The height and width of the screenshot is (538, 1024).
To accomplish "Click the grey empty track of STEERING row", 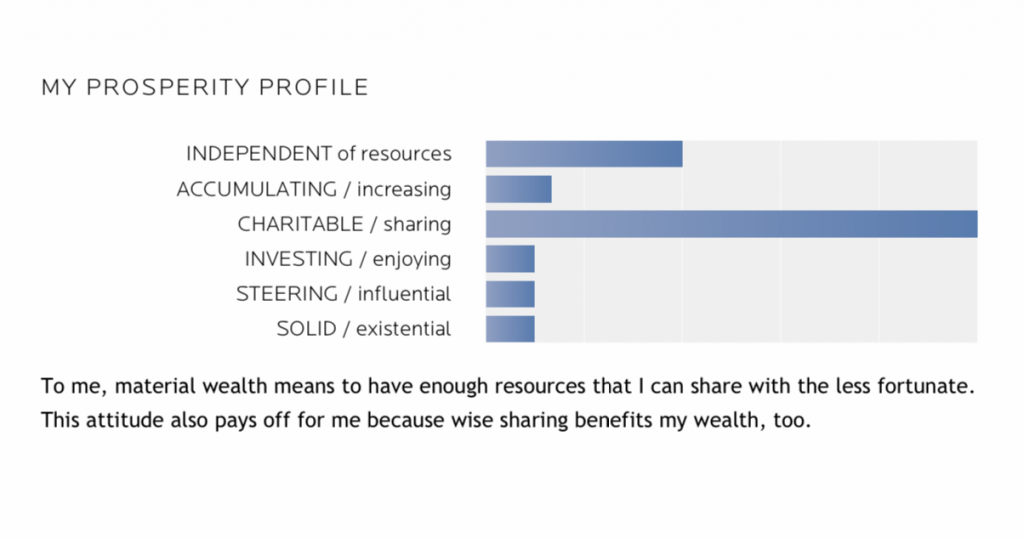I will [756, 294].
